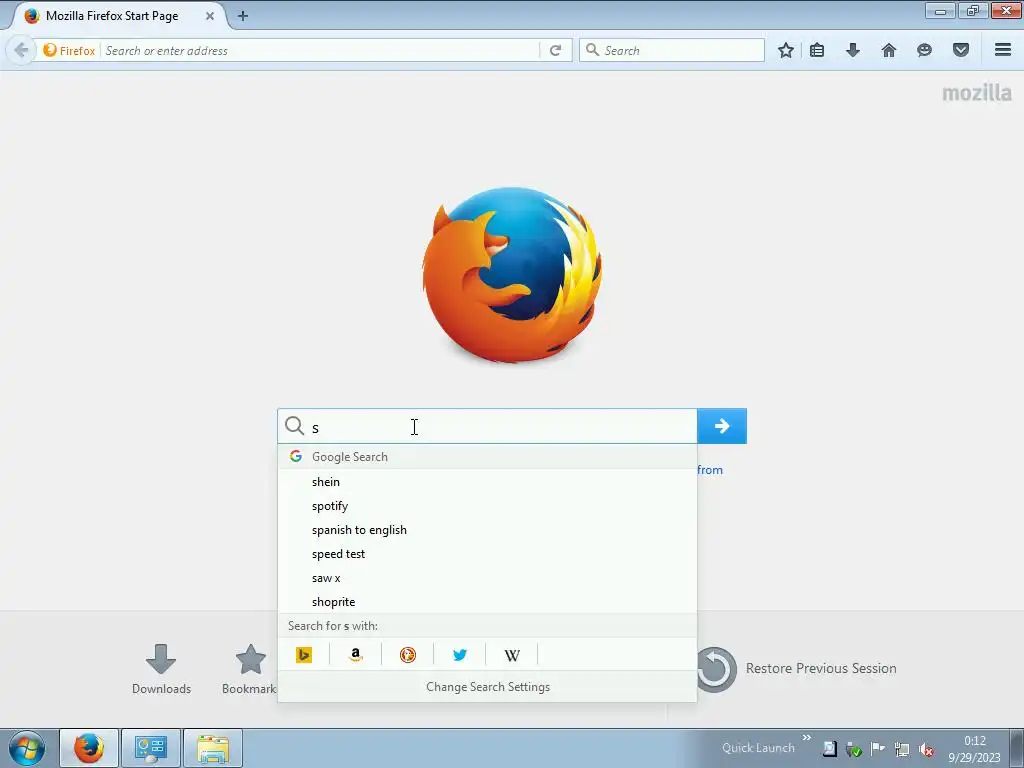Search with DuckDuckGo engine icon
1024x768 pixels.
(408, 654)
